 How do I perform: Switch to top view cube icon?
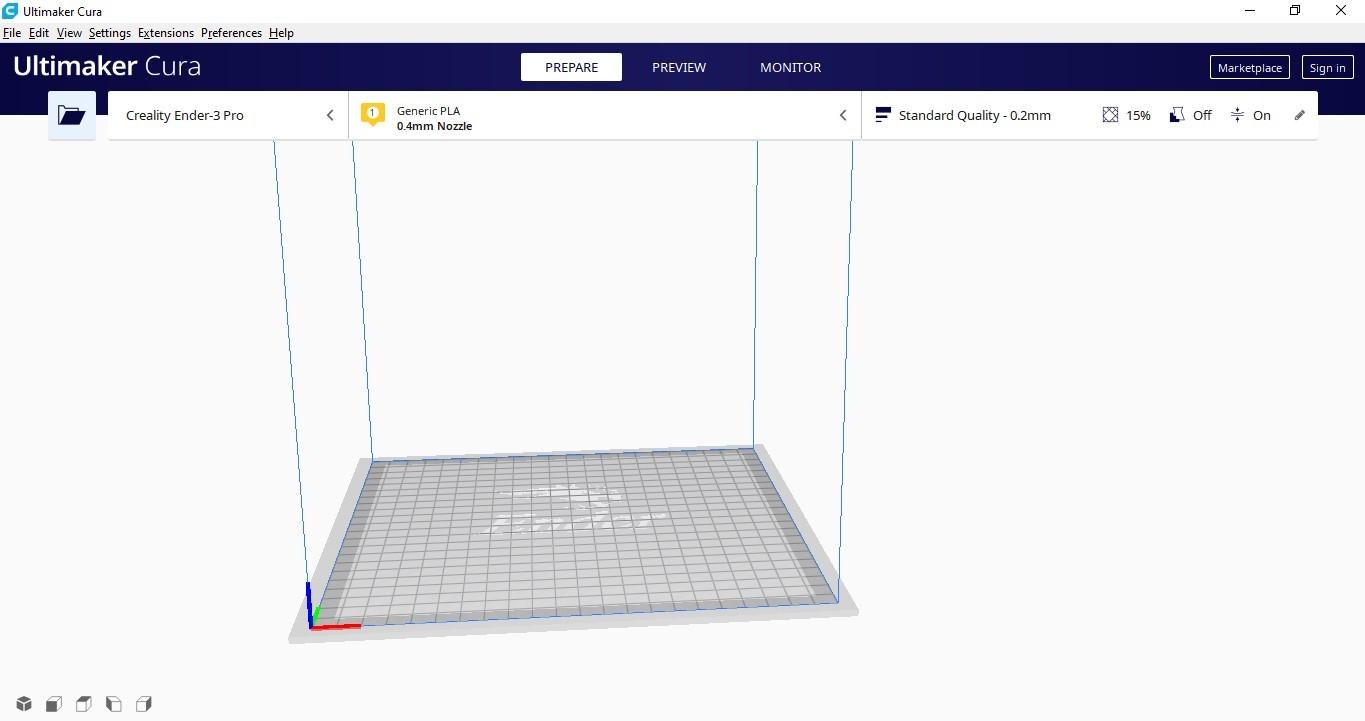point(84,704)
